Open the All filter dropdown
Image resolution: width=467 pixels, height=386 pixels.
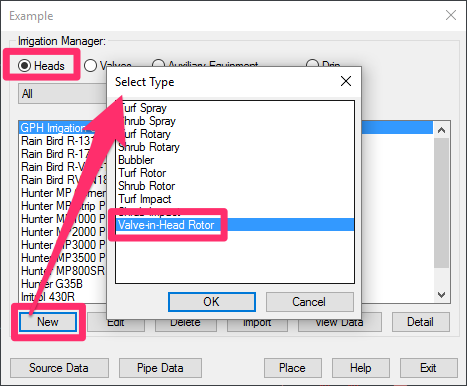[62, 94]
